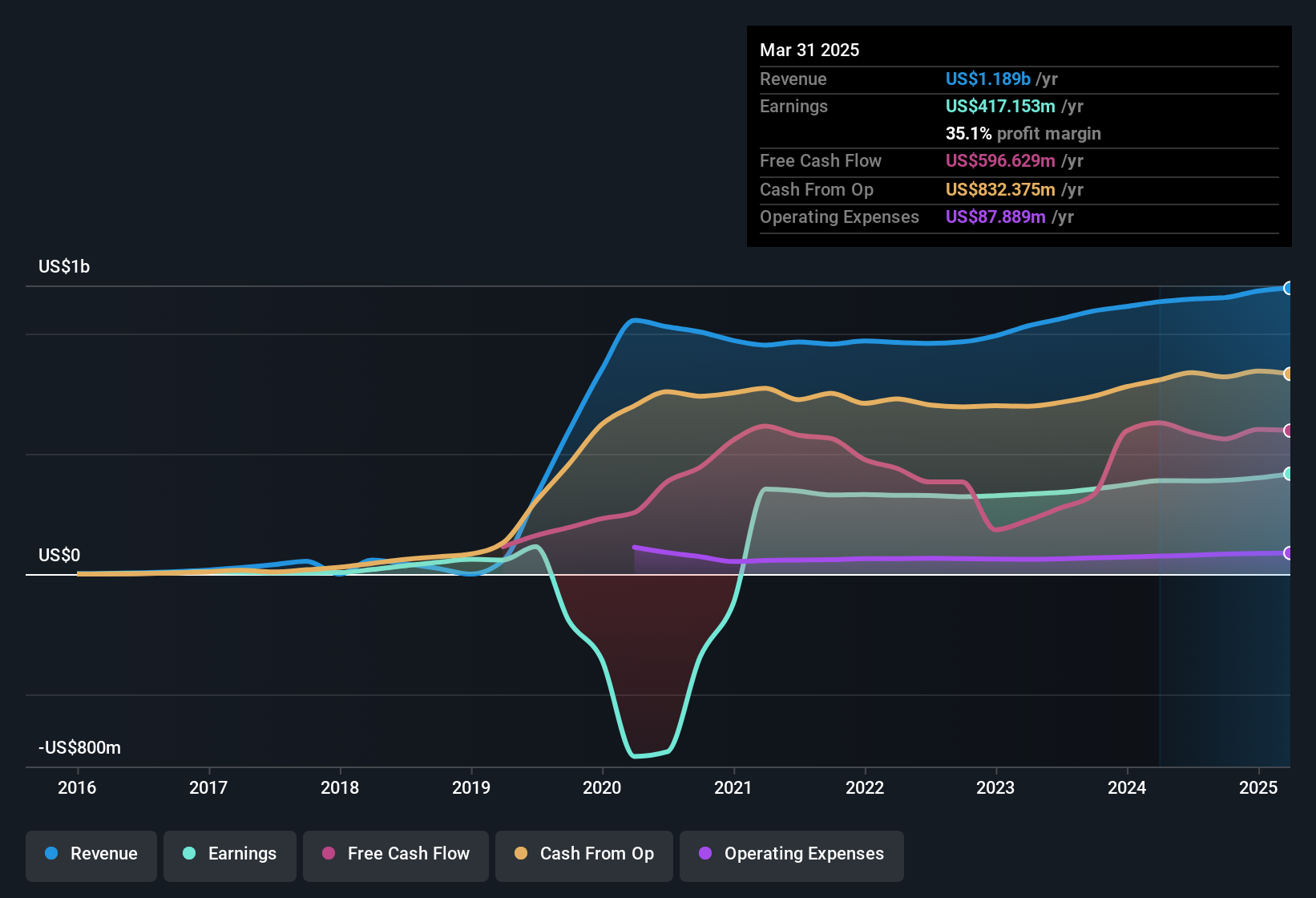This screenshot has width=1316, height=898.
Task: Click the 2025 x-axis label
Action: (1258, 788)
